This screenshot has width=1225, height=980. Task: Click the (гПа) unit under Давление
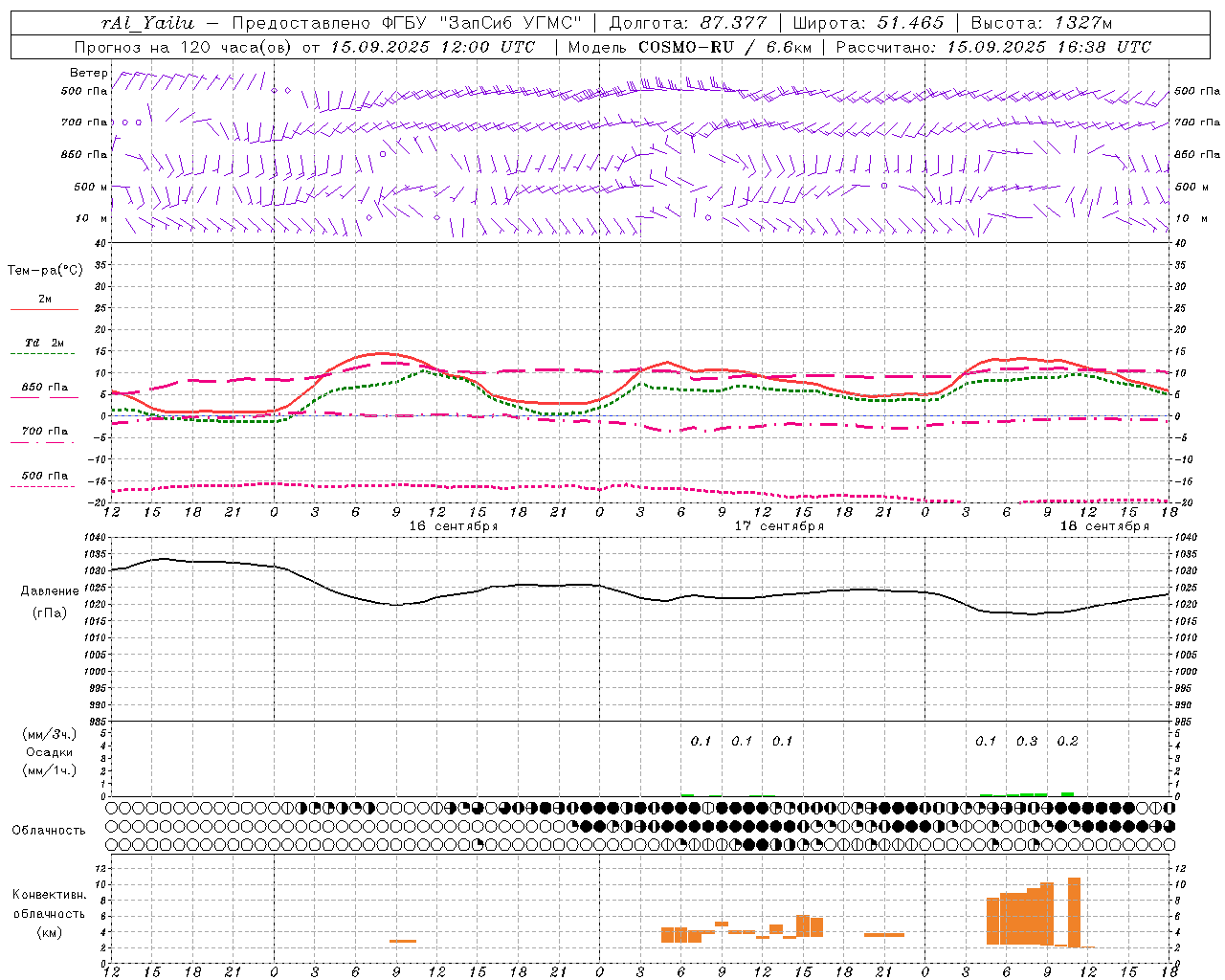pyautogui.click(x=50, y=613)
